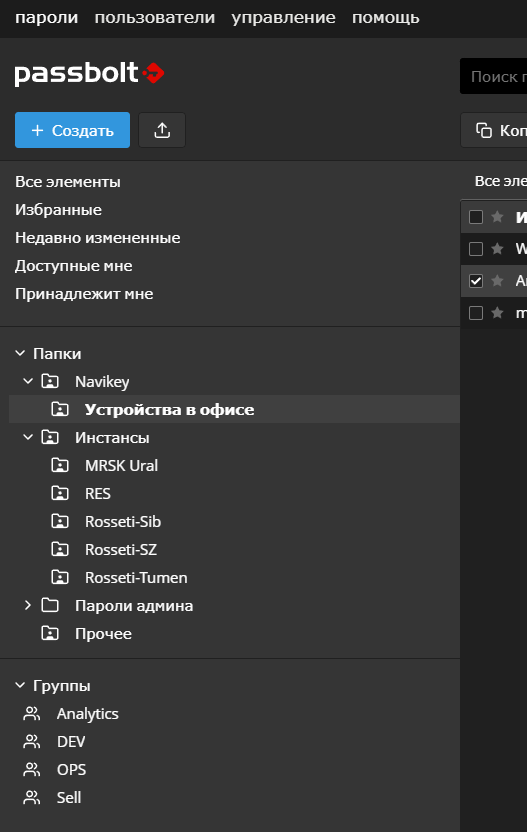This screenshot has width=527, height=832.
Task: Select the MRSK Ural folder
Action: pyautogui.click(x=122, y=465)
